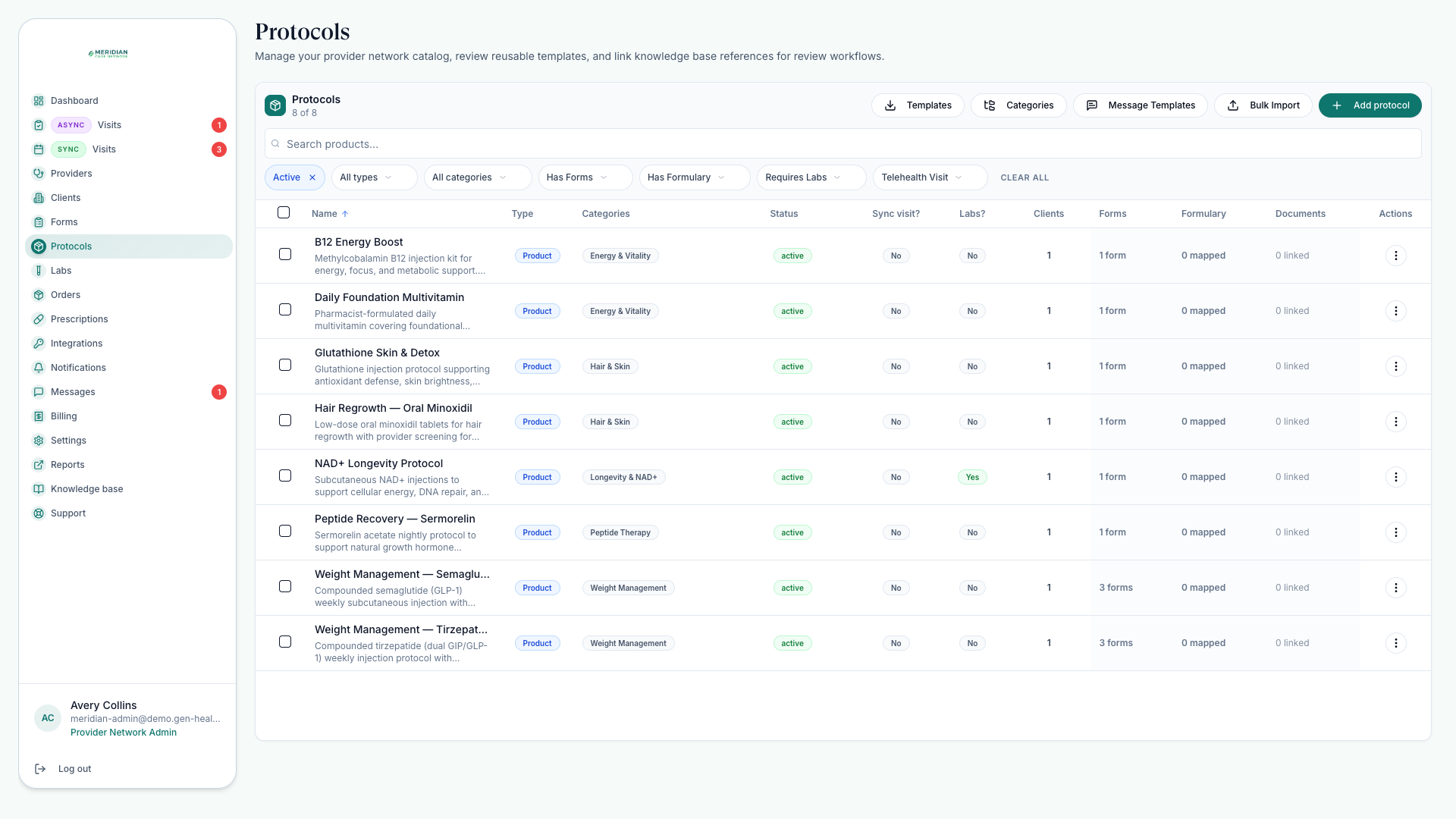Click the Providers stethoscope icon
Screen dimensions: 1456x819
(39, 174)
